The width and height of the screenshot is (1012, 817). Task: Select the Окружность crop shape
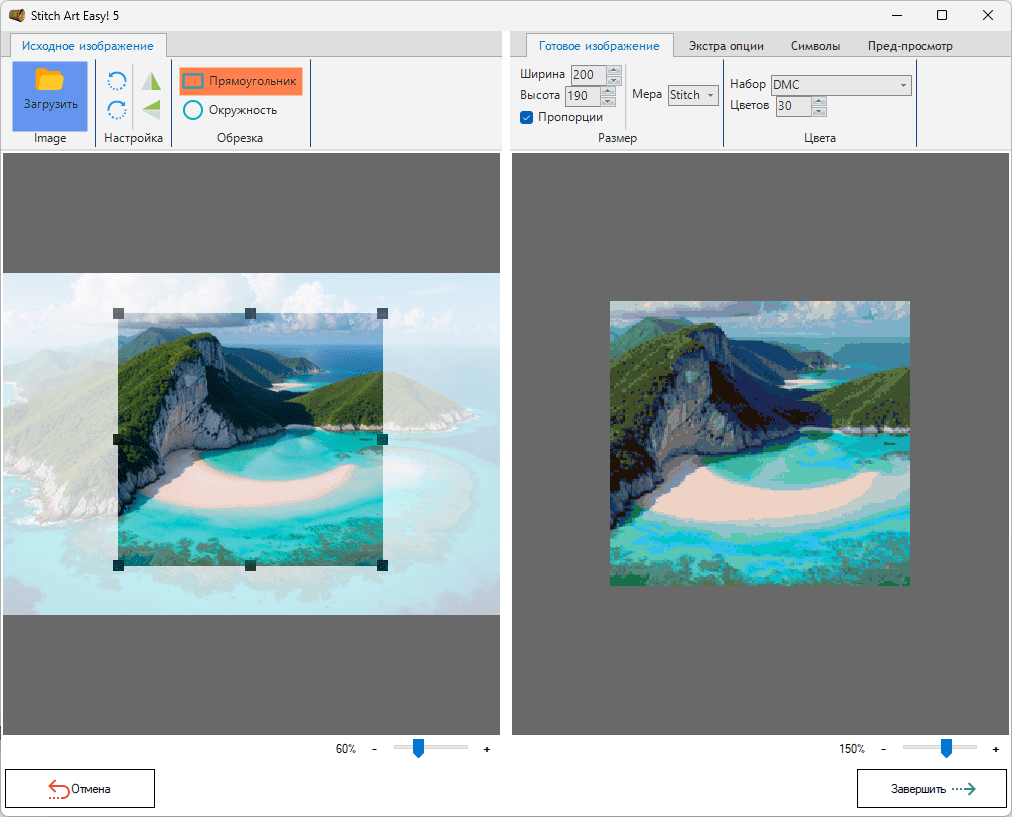(230, 110)
